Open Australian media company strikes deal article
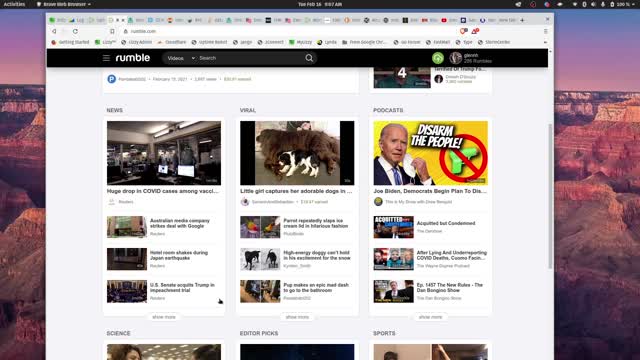This screenshot has width=640, height=360. tap(180, 223)
